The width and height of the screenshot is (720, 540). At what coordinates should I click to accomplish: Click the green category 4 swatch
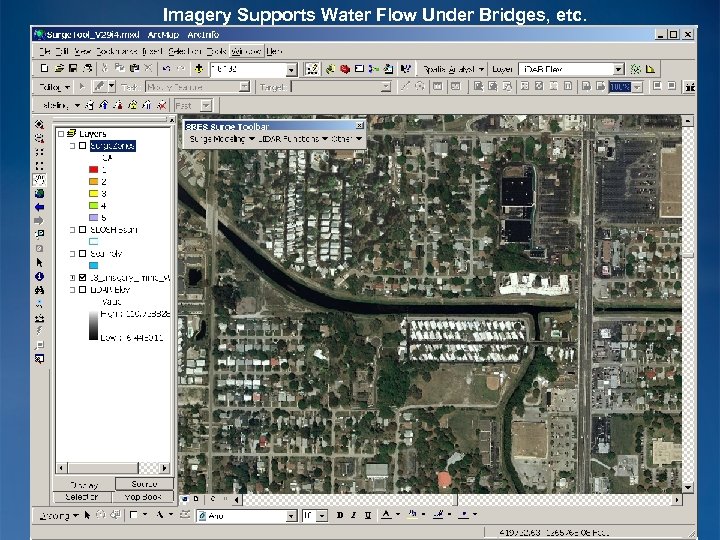(94, 205)
